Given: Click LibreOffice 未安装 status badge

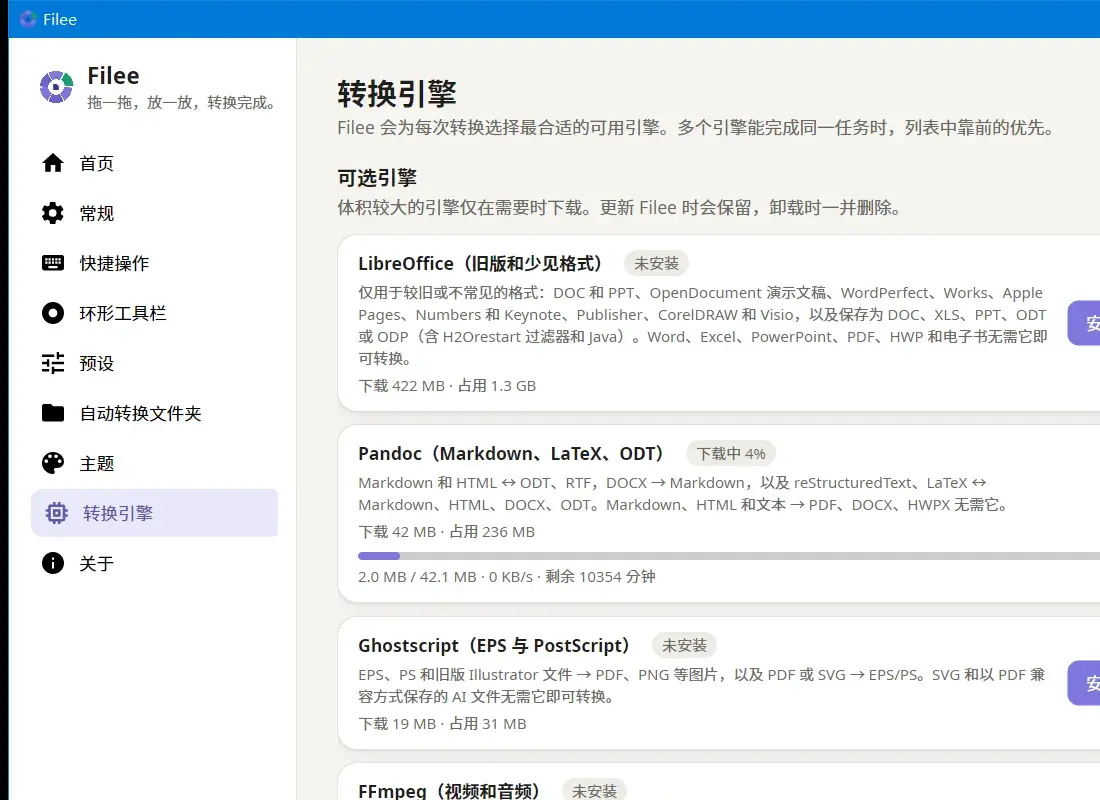Looking at the screenshot, I should click(657, 263).
